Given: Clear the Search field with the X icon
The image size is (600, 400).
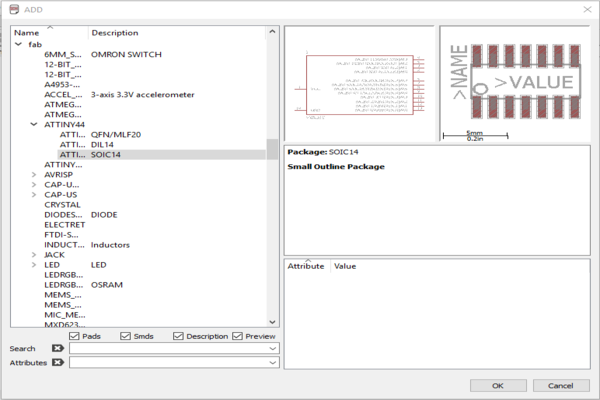Looking at the screenshot, I should [58, 348].
